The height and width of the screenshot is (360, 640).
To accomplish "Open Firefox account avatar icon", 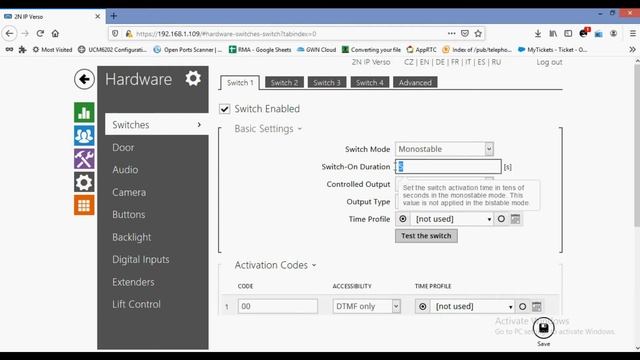I will click(x=613, y=33).
